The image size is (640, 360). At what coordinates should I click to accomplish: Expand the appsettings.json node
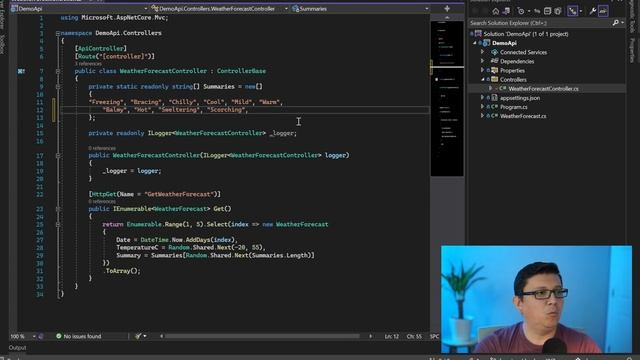tap(482, 98)
